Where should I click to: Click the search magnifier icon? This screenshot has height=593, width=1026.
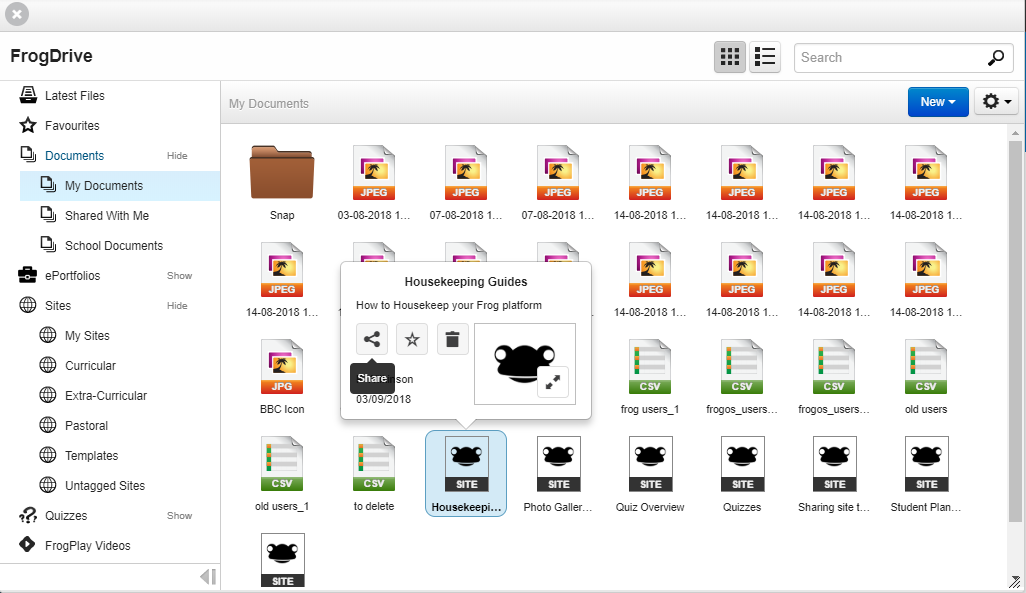995,58
